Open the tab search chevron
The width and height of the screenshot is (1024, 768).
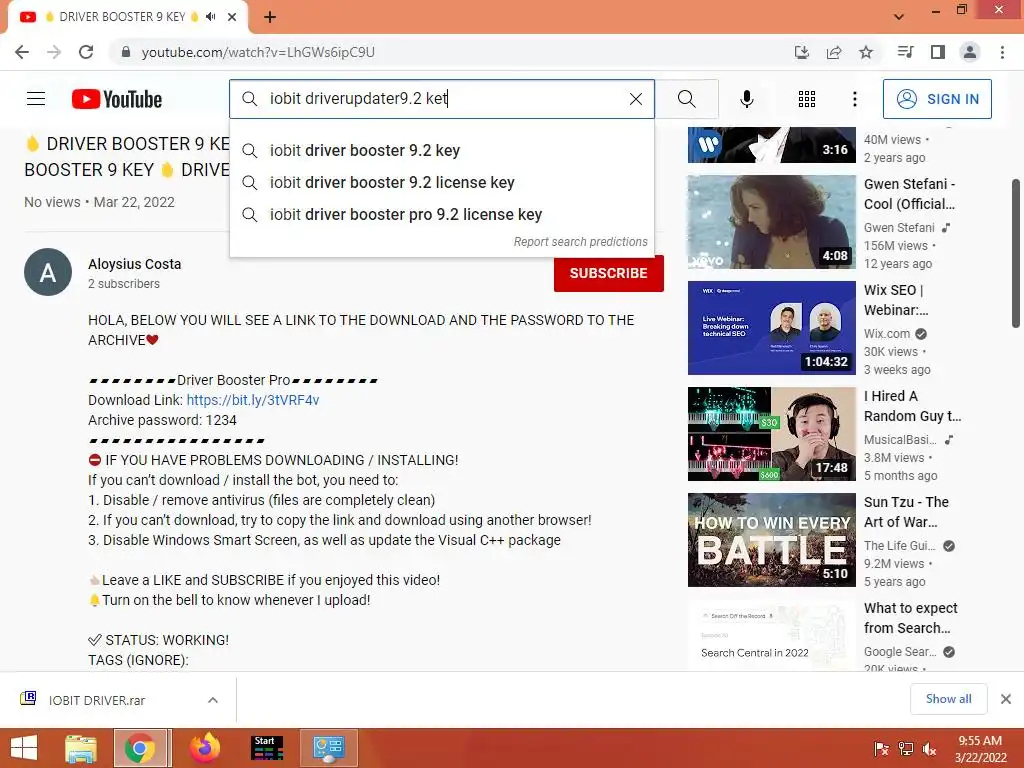(x=899, y=17)
